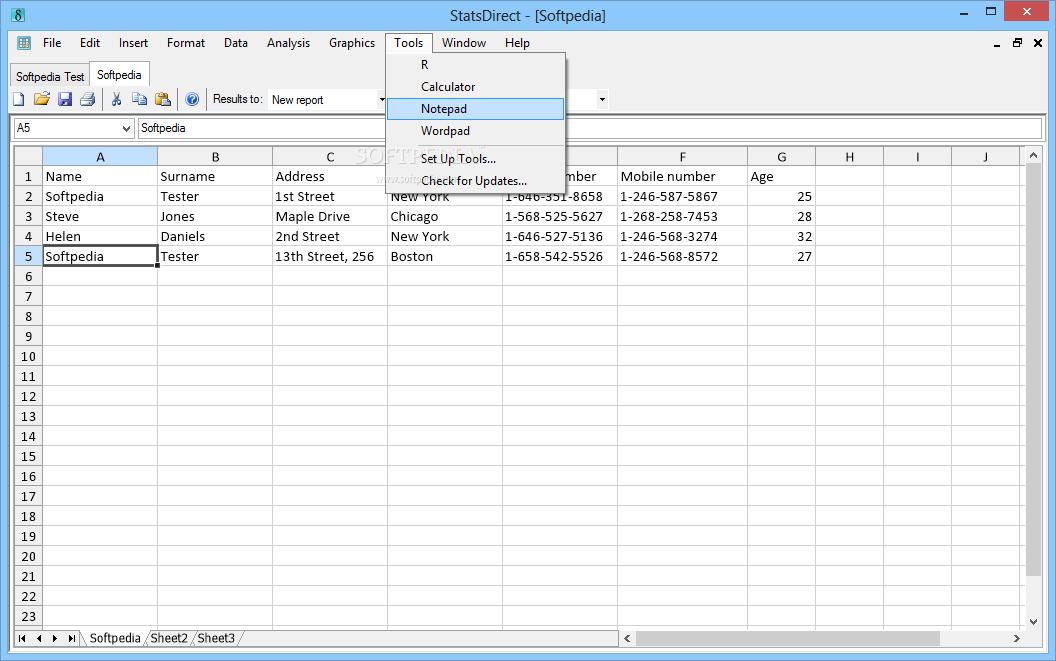
Task: Choose Wordpad in Tools menu
Action: tap(475, 131)
